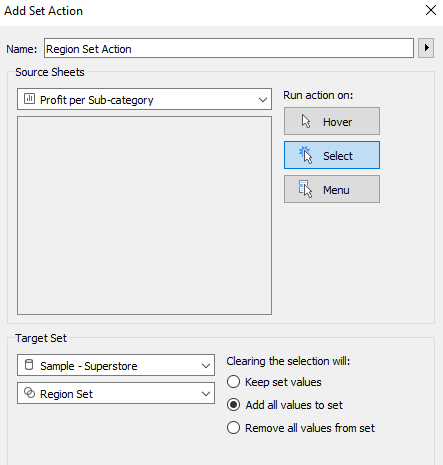Screen dimensions: 443x465
Task: Click the empty source sheets list box
Action: click(144, 215)
